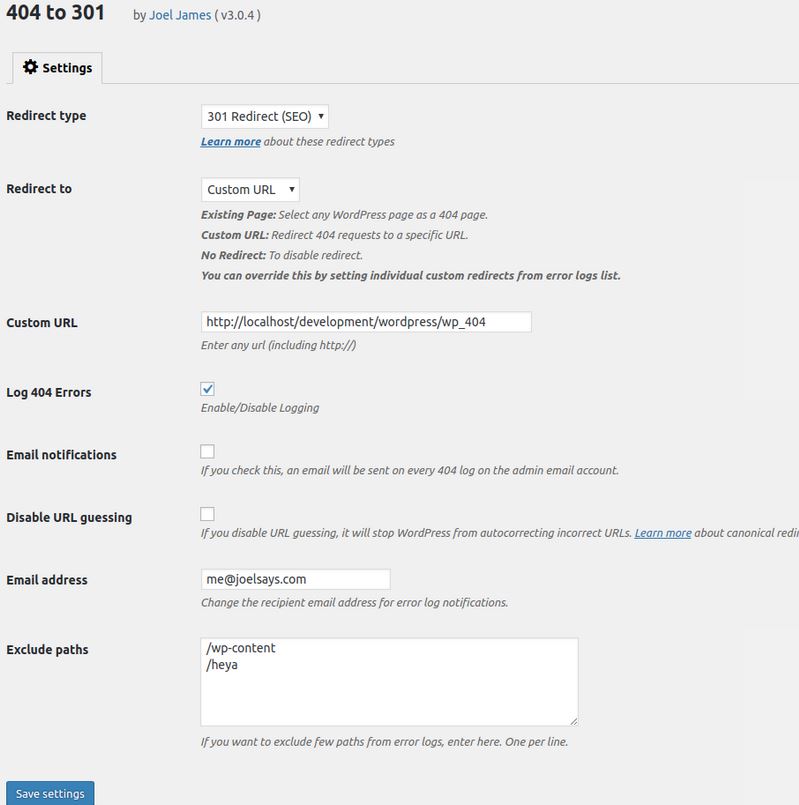Click the 'You can override this' bold note

pos(411,276)
